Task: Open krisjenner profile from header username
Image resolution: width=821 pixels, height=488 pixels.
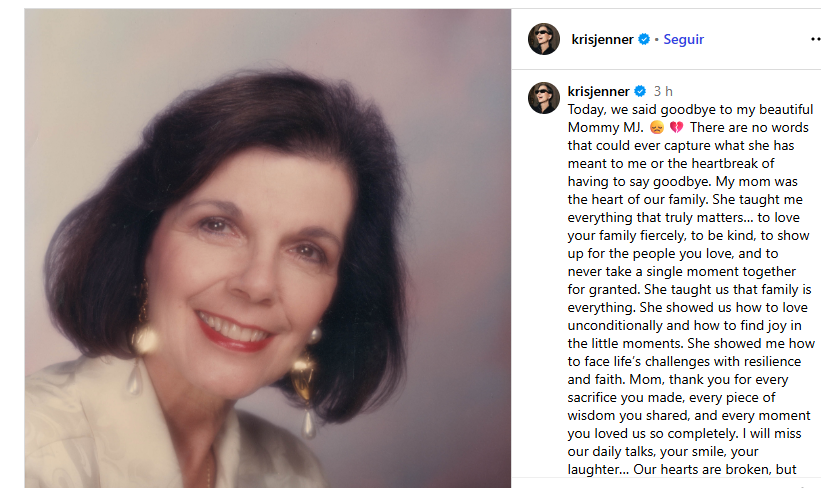Action: pyautogui.click(x=602, y=39)
